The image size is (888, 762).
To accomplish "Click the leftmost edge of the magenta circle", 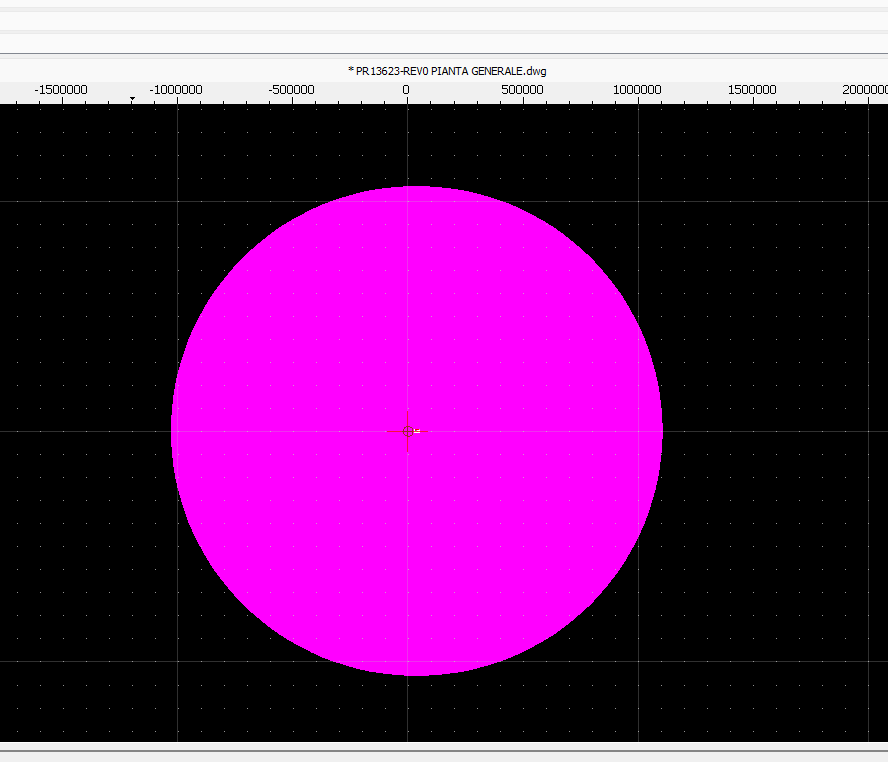I will coord(173,431).
